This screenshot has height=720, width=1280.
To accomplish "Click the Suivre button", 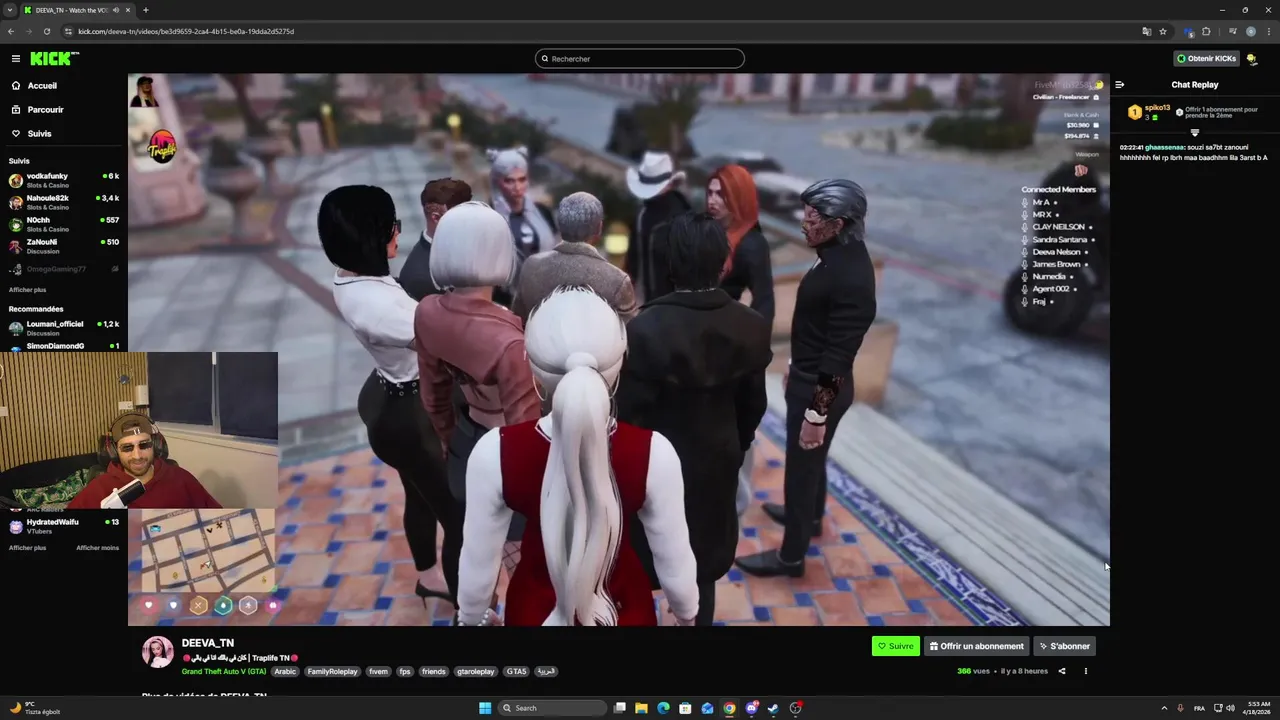I will tap(895, 646).
